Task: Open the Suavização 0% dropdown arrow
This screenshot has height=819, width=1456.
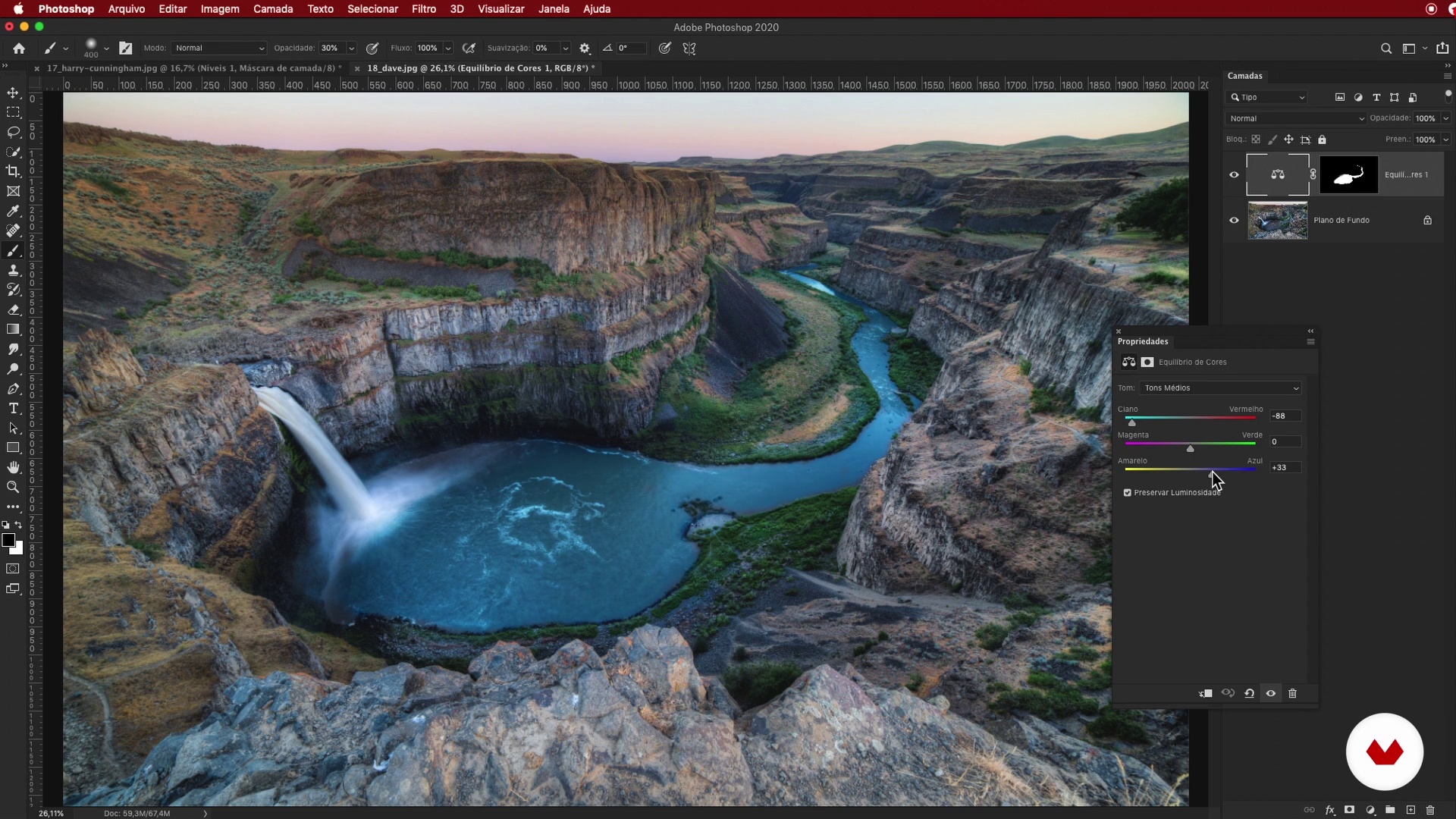Action: pyautogui.click(x=566, y=48)
